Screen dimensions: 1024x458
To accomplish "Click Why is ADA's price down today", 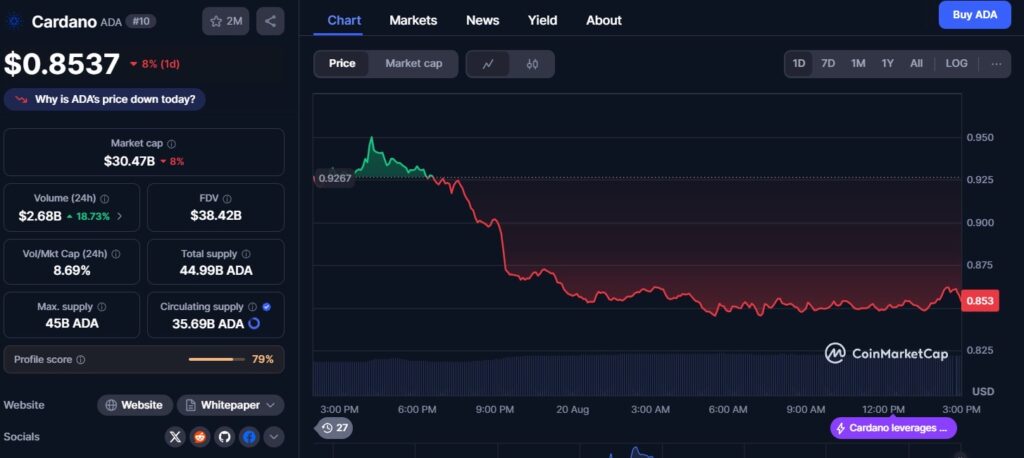I will tap(104, 100).
